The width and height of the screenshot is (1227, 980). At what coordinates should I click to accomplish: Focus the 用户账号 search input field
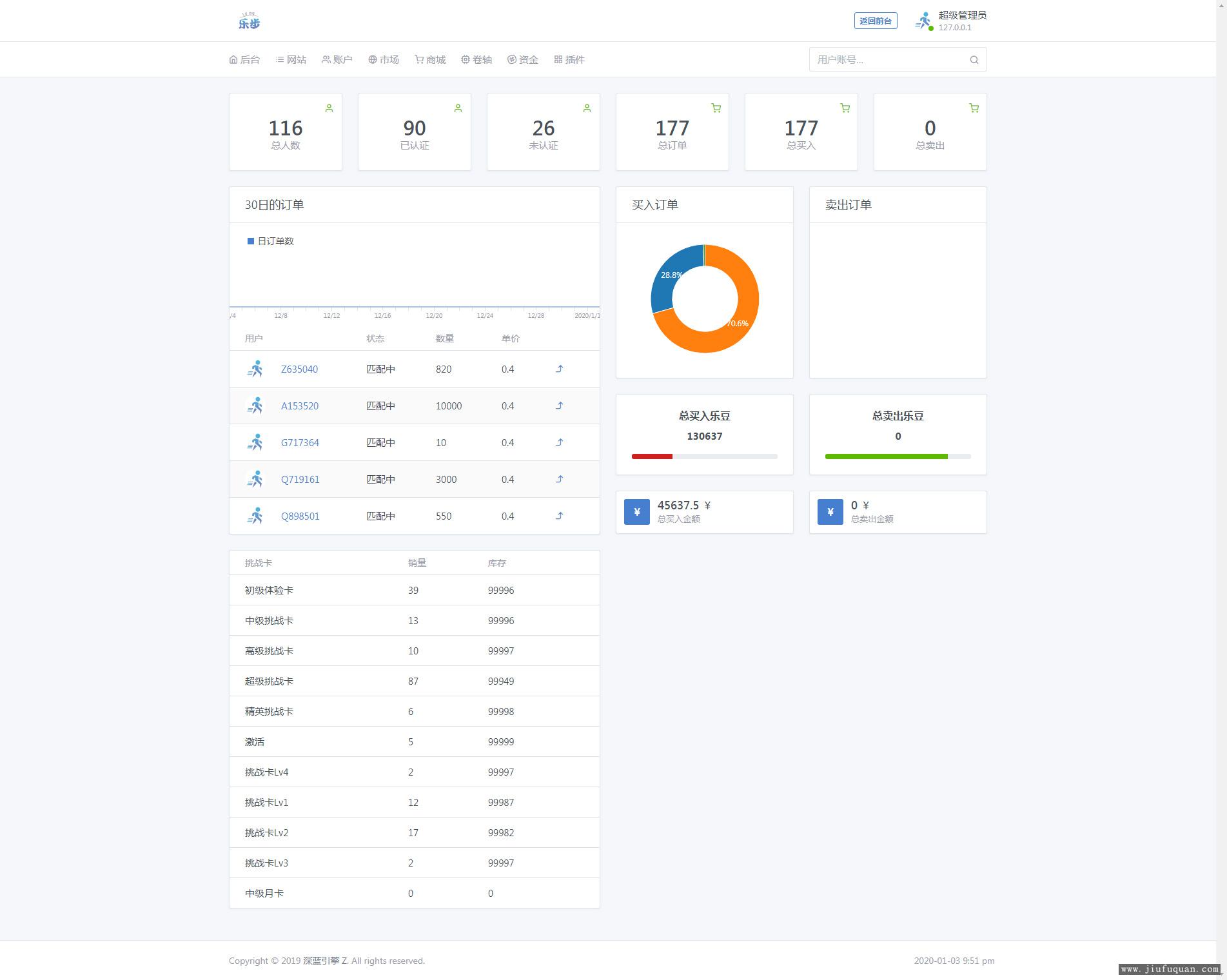click(887, 60)
